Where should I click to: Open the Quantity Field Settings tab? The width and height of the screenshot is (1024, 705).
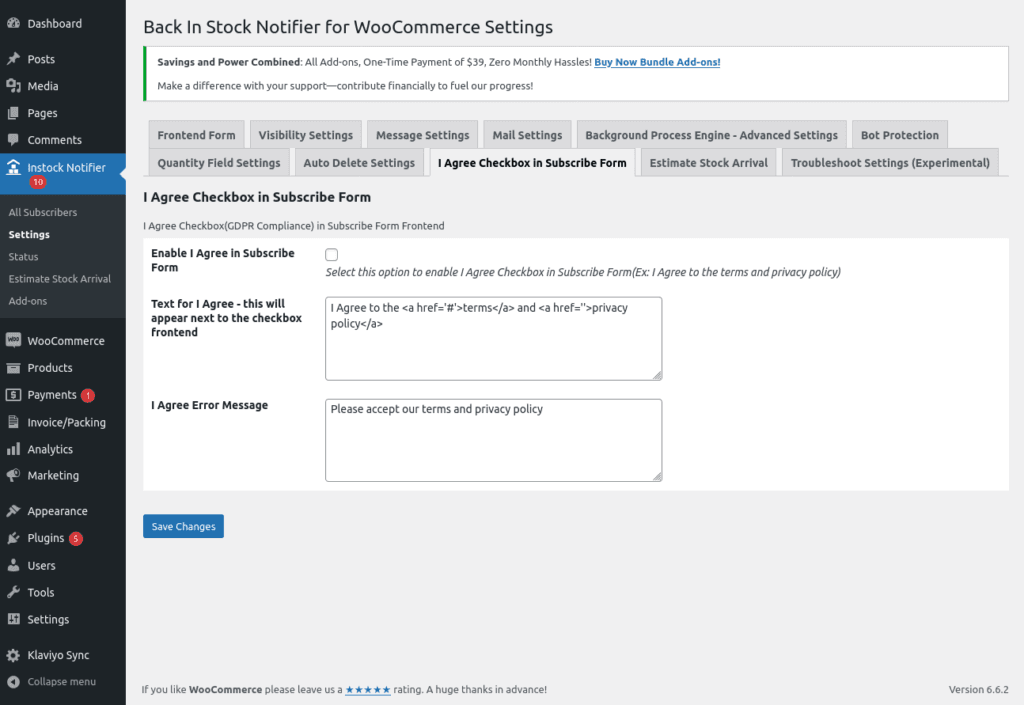pyautogui.click(x=219, y=163)
